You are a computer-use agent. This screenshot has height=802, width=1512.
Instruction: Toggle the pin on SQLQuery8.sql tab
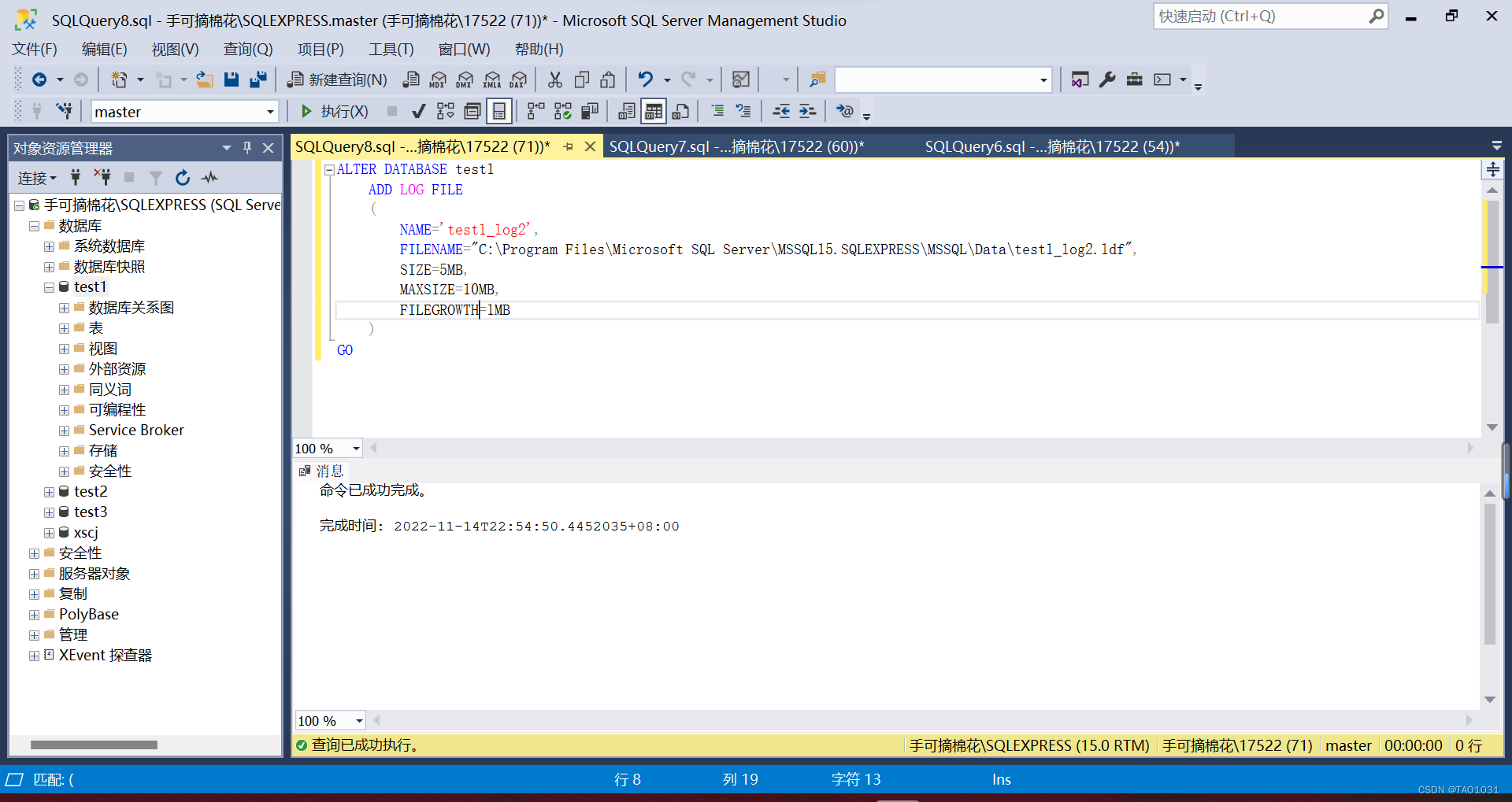568,147
